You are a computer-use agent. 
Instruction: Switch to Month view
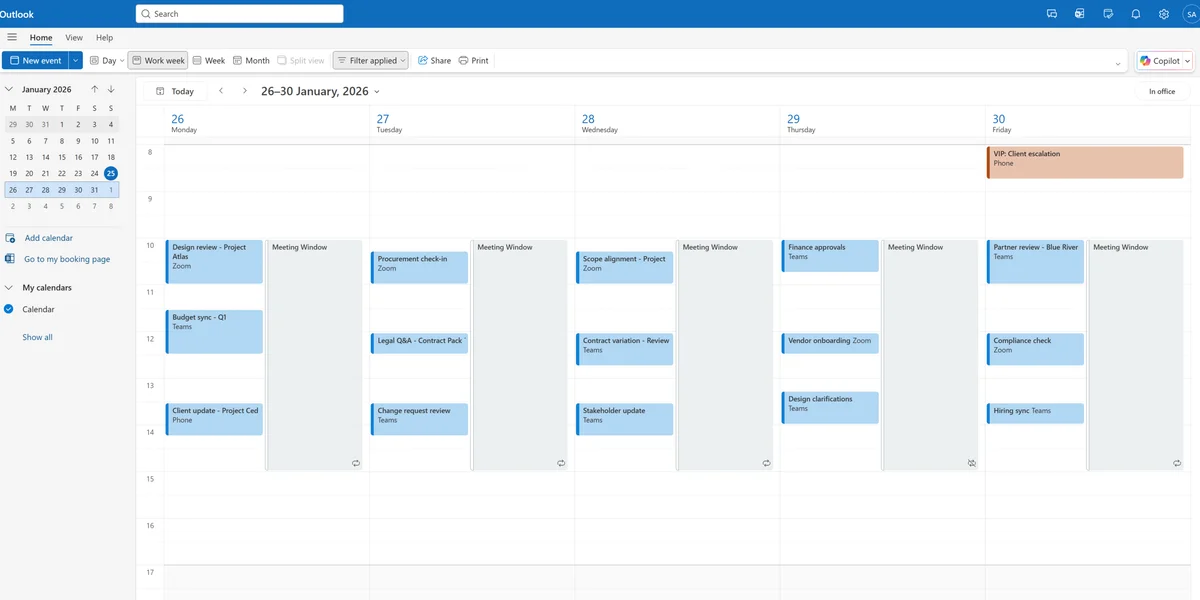coord(251,61)
